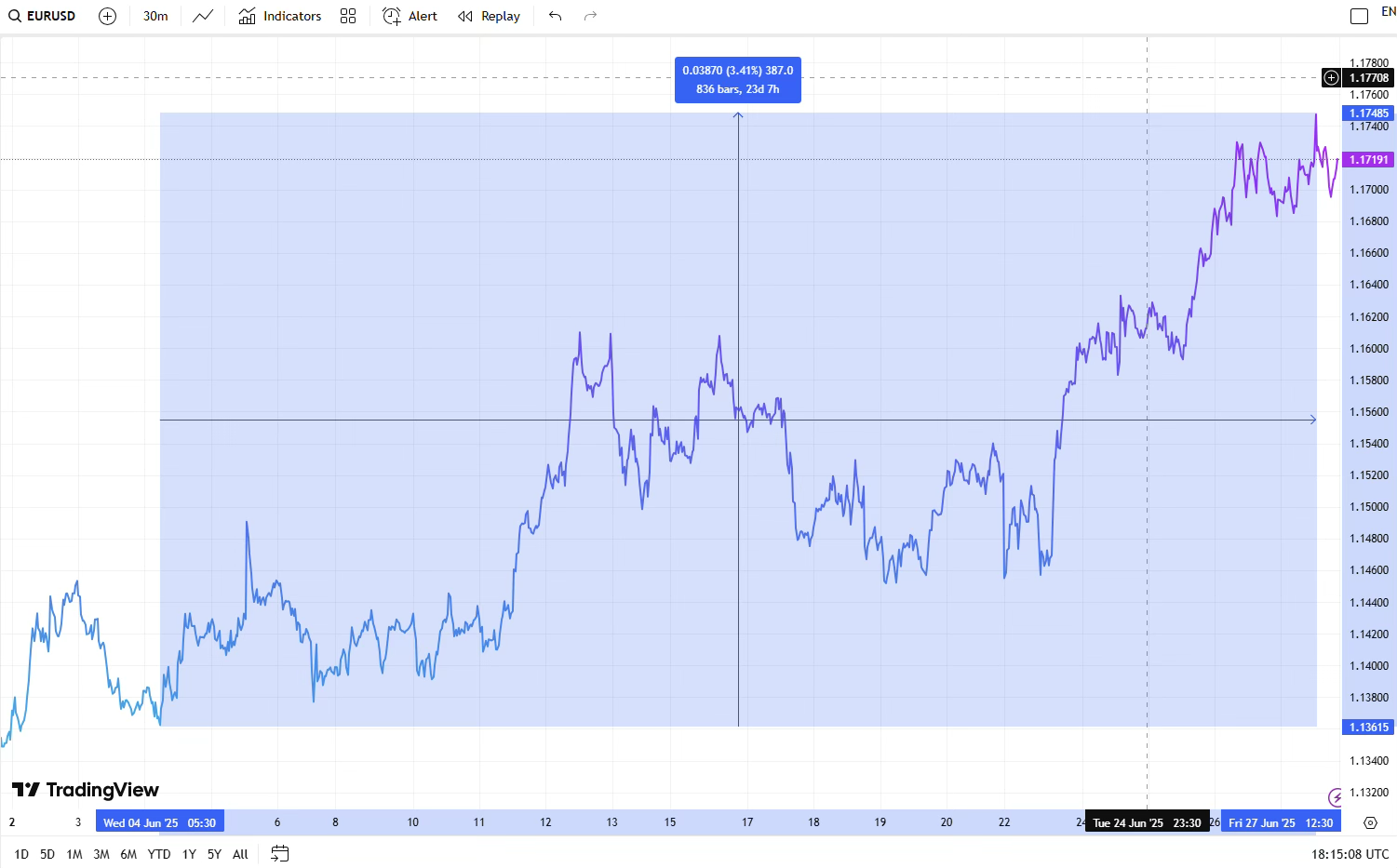Image resolution: width=1397 pixels, height=868 pixels.
Task: Undo the last chart action
Action: [556, 16]
